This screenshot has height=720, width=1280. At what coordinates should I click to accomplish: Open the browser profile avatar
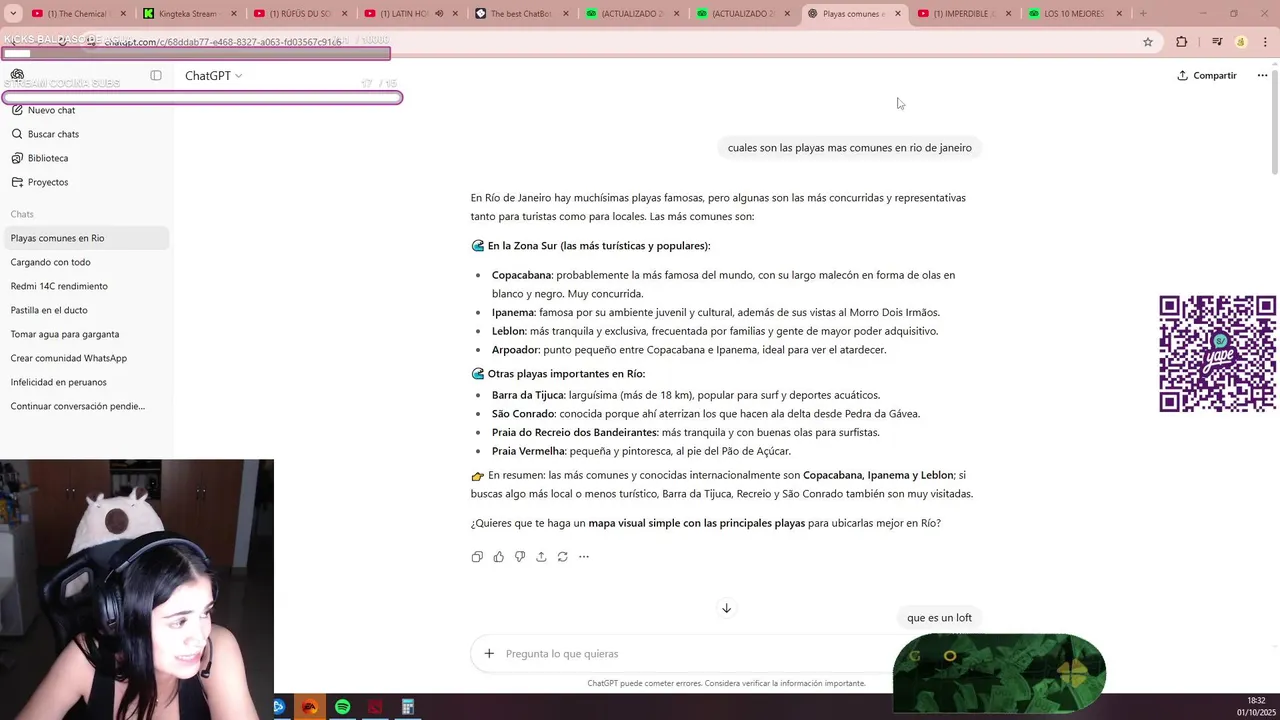[x=1241, y=42]
